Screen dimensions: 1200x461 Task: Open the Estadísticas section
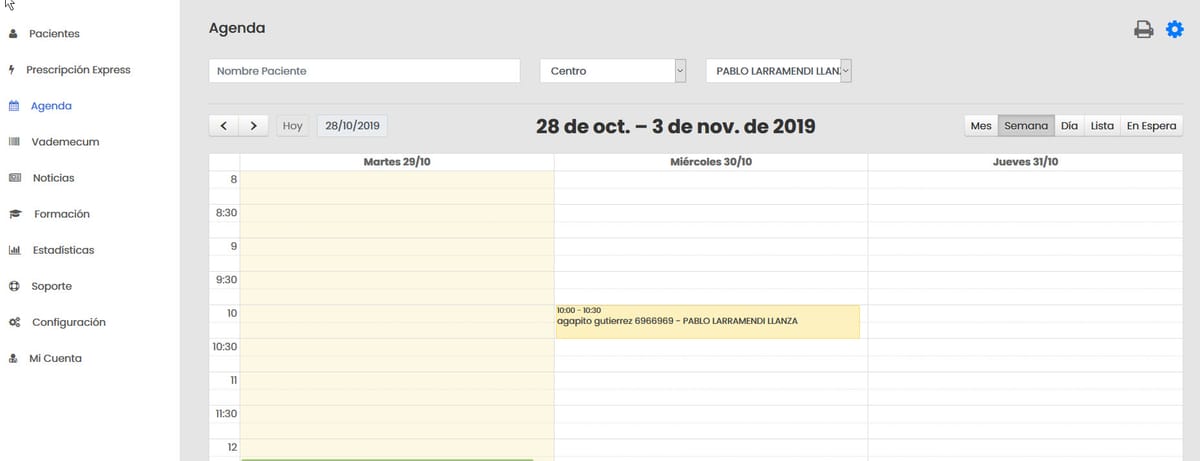tap(64, 250)
